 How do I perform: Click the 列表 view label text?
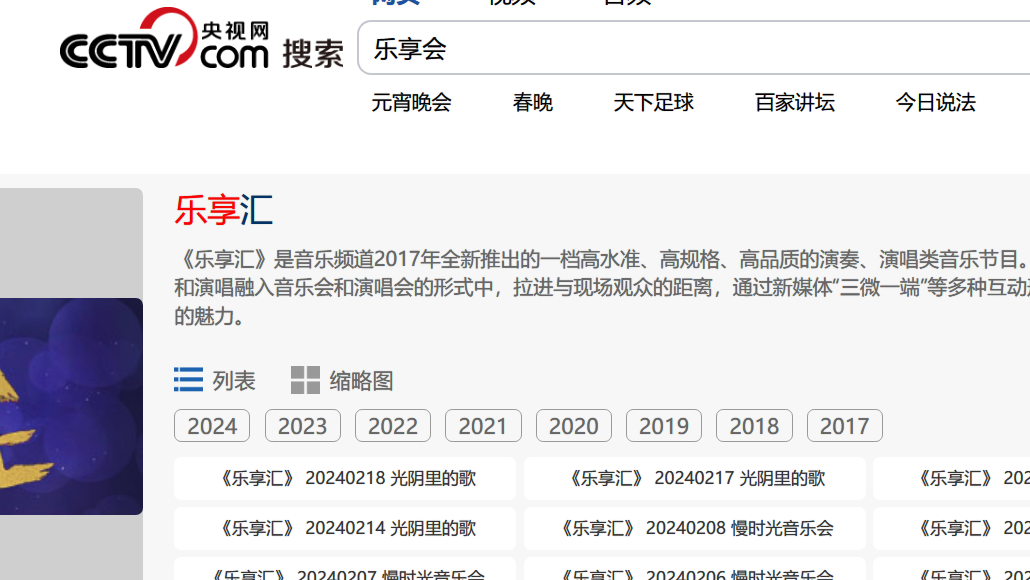click(x=234, y=381)
